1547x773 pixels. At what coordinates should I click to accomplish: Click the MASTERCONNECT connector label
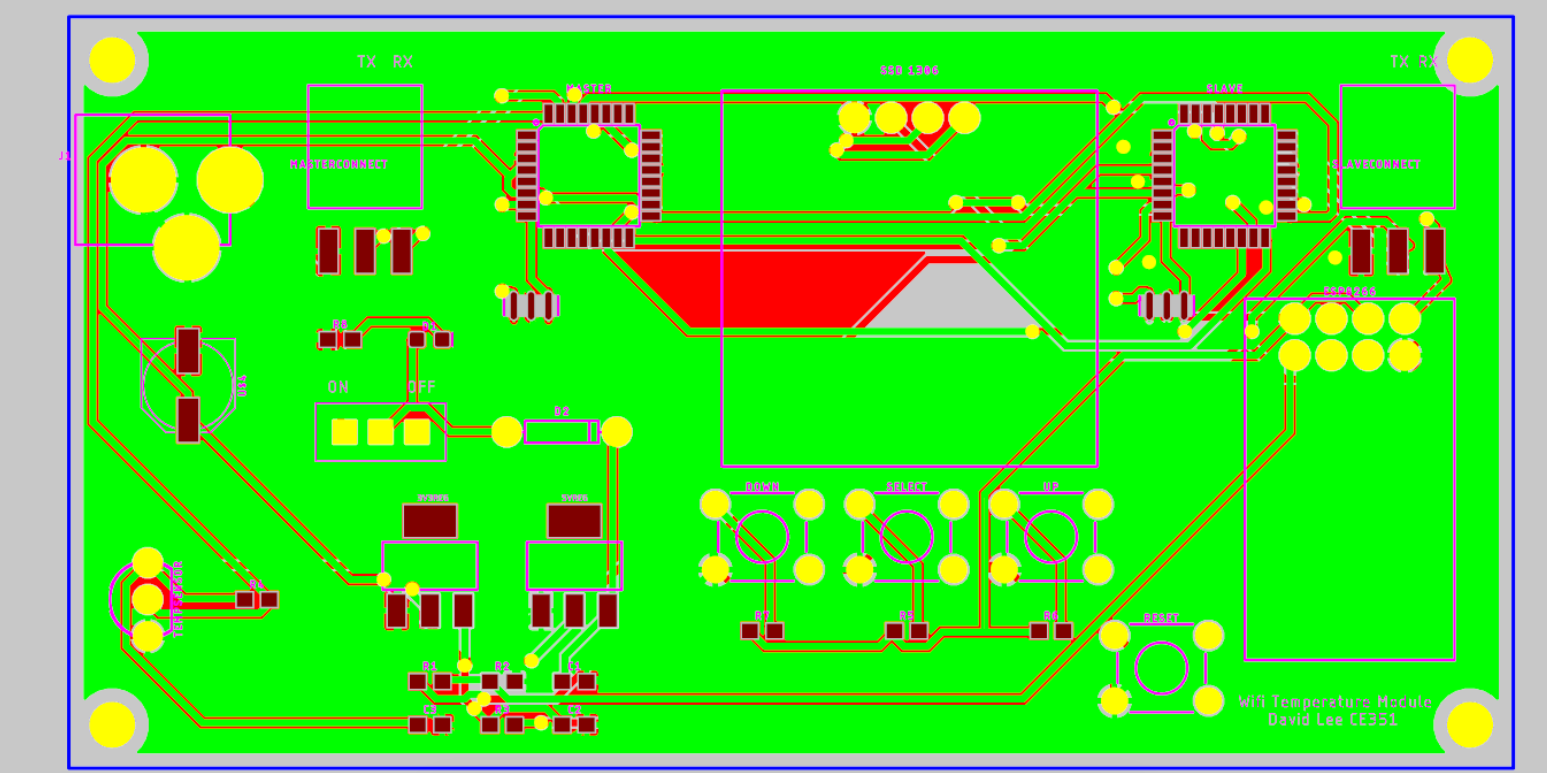(x=339, y=164)
